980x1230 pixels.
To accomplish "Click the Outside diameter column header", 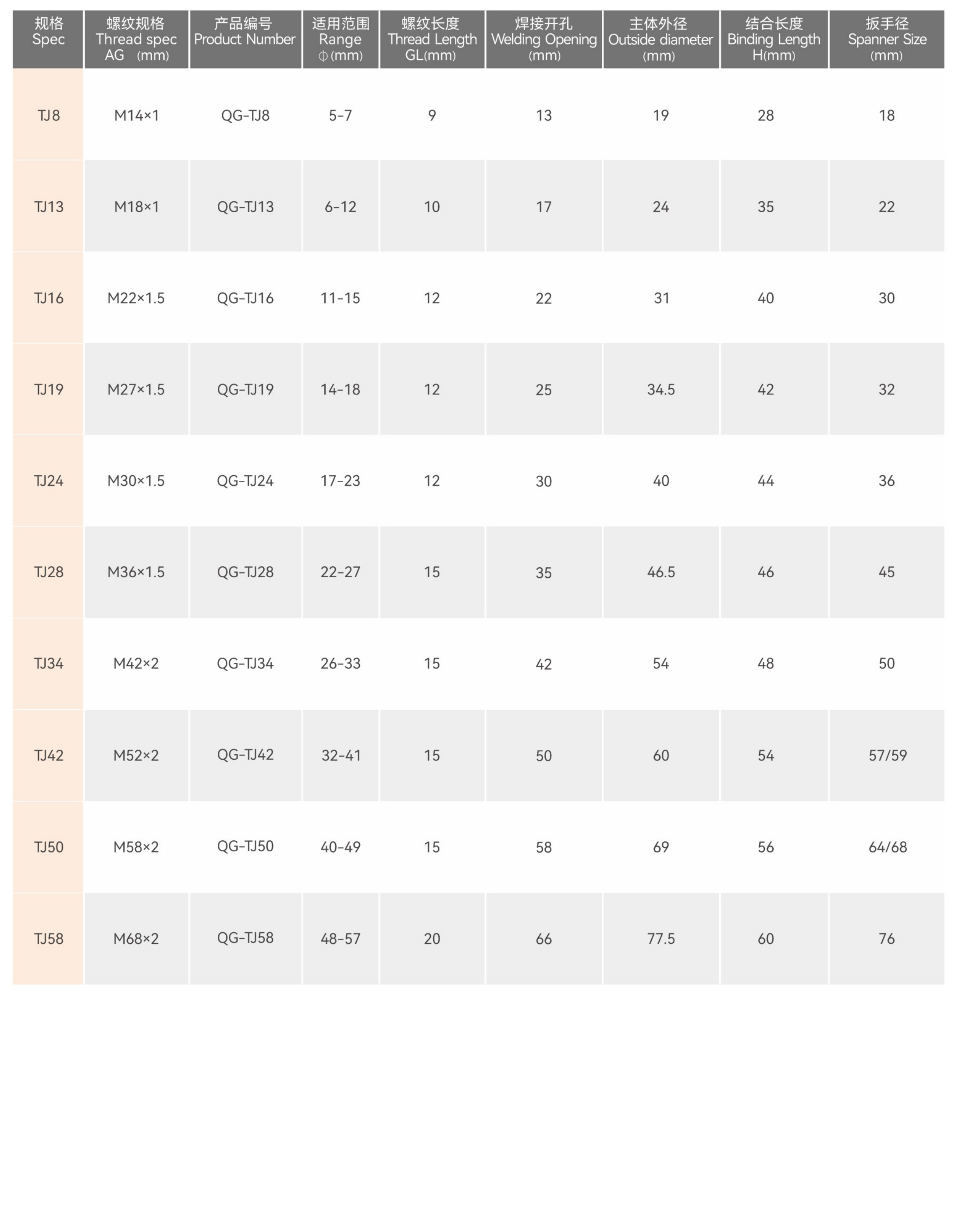I will pos(660,39).
